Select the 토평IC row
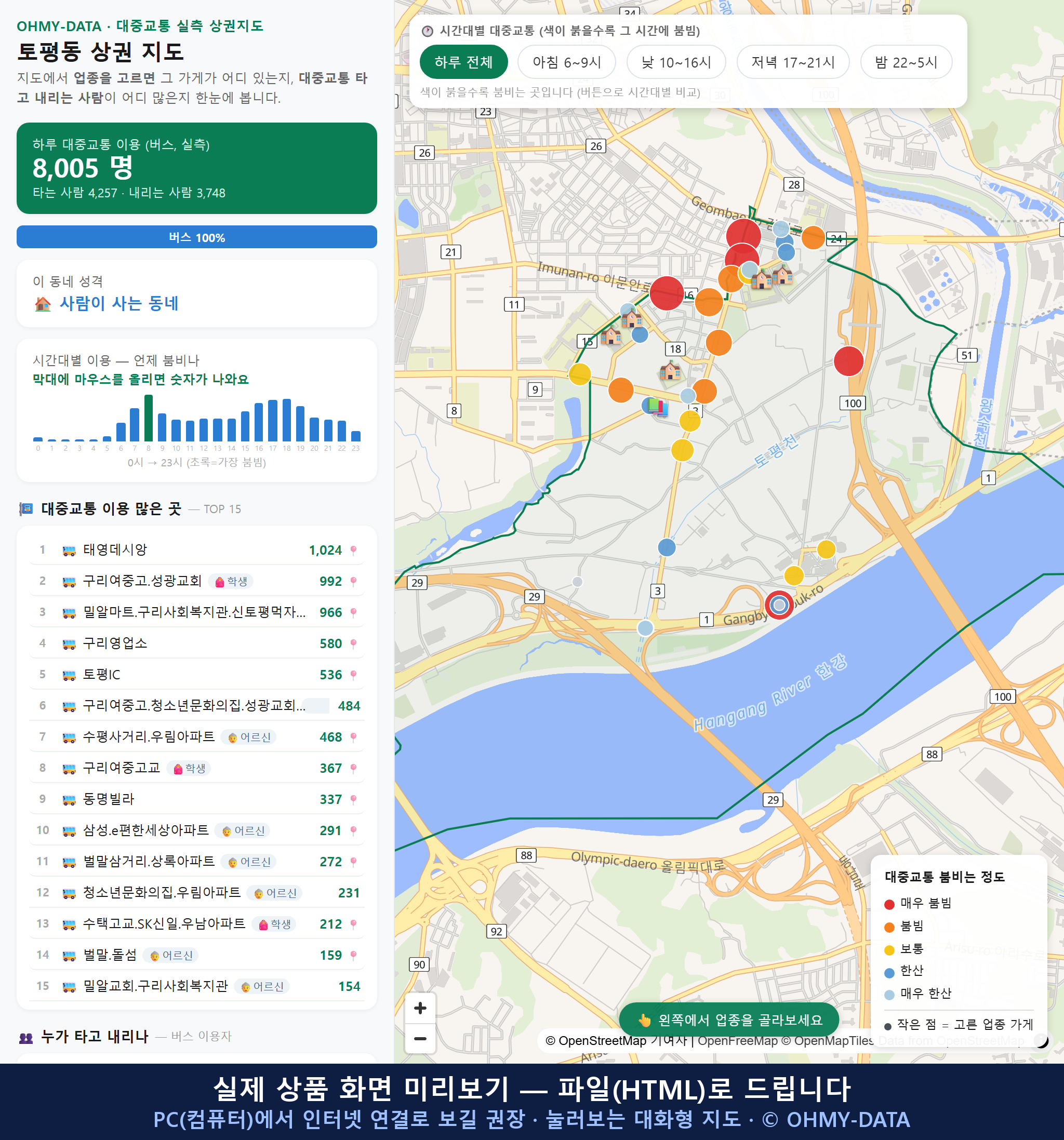 tap(197, 675)
